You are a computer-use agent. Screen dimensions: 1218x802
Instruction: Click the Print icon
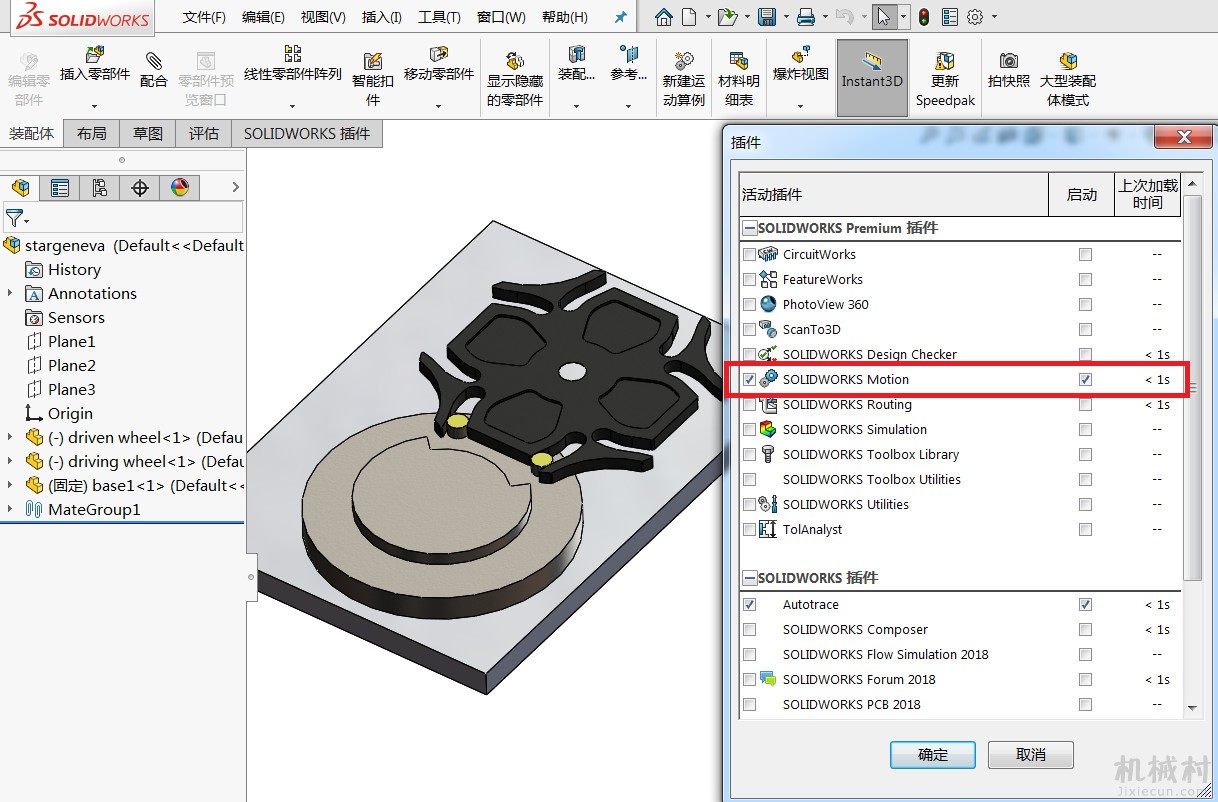click(806, 17)
